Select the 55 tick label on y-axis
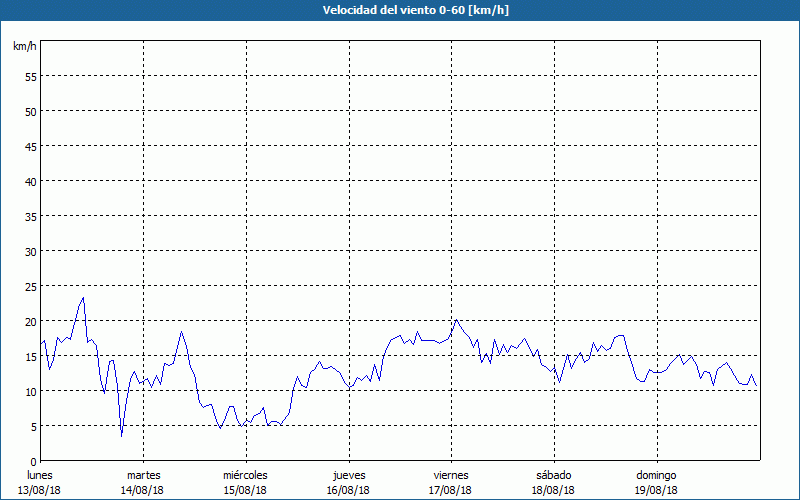The width and height of the screenshot is (800, 500). pyautogui.click(x=30, y=76)
